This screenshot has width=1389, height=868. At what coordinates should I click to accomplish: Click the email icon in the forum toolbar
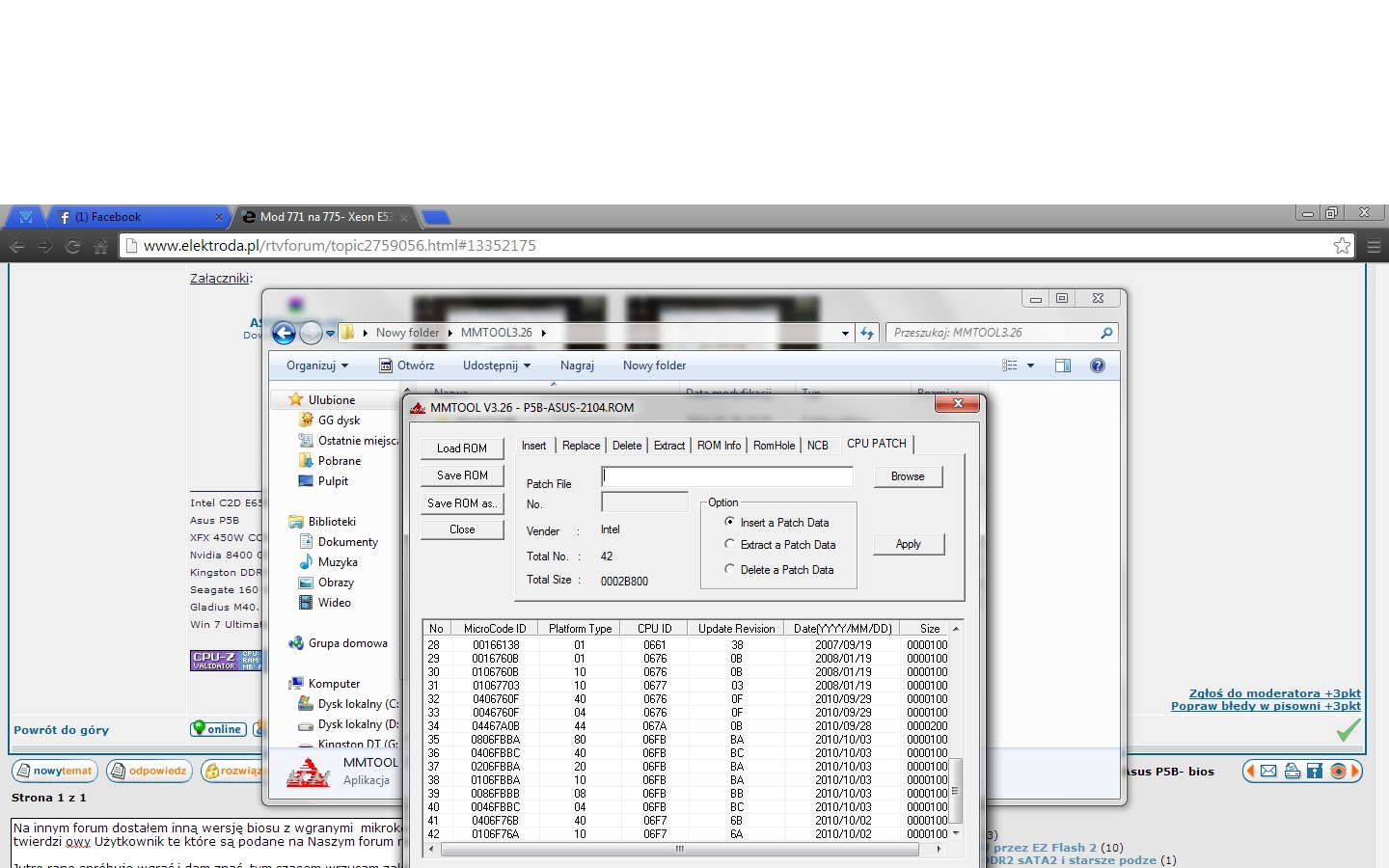click(x=1268, y=772)
